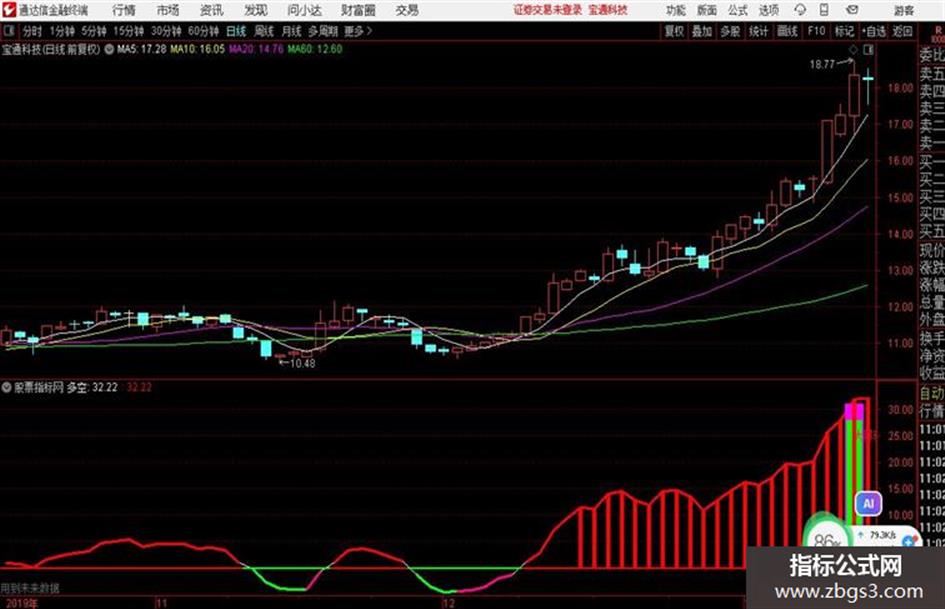The width and height of the screenshot is (945, 609).
Task: Click the 证券交易未登录 login link
Action: (x=548, y=10)
